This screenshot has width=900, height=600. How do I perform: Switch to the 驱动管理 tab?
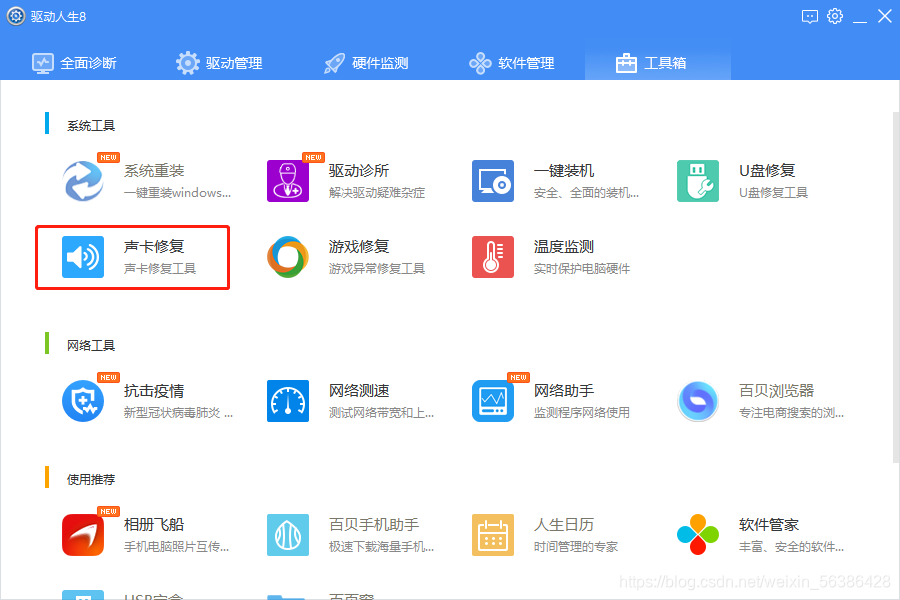point(219,63)
